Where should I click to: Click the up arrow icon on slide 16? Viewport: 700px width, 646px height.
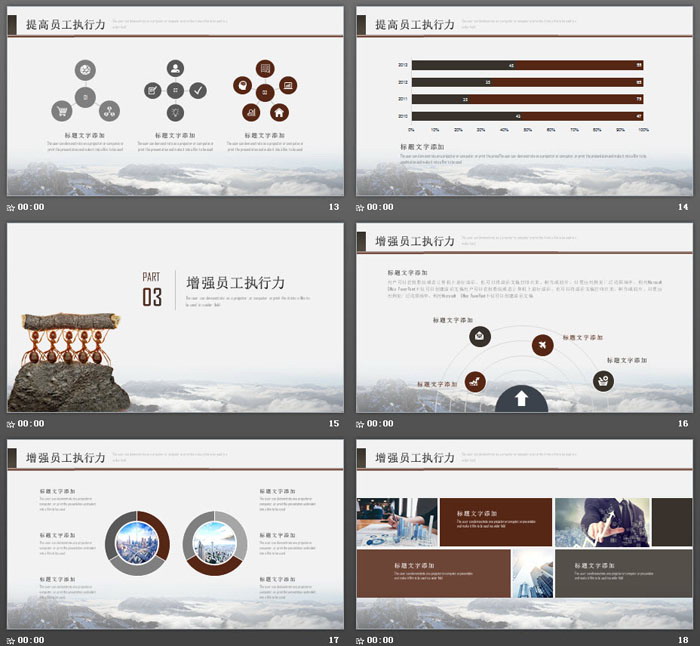tap(521, 399)
